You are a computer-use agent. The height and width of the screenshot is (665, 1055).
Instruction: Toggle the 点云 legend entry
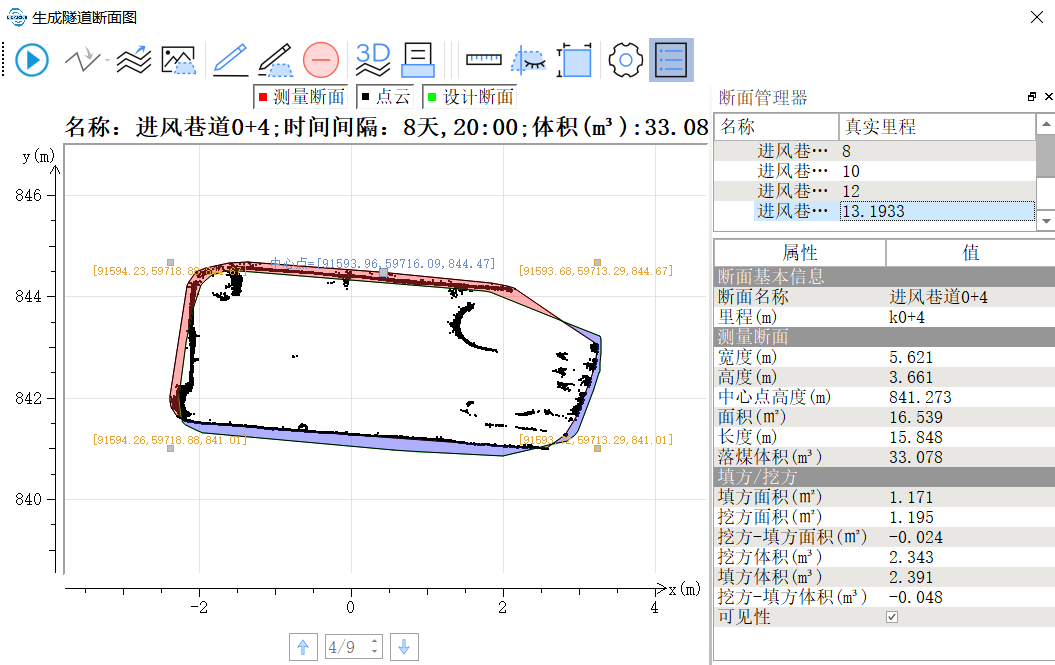pos(385,97)
